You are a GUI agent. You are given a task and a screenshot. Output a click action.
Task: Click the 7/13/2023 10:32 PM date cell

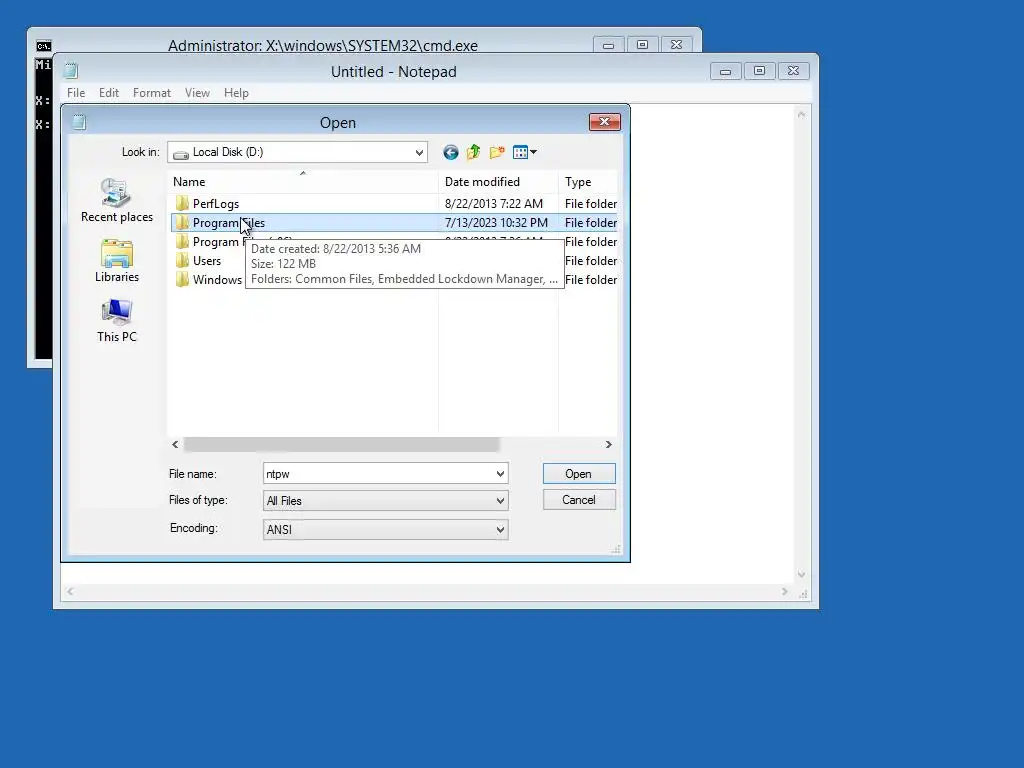pos(496,223)
